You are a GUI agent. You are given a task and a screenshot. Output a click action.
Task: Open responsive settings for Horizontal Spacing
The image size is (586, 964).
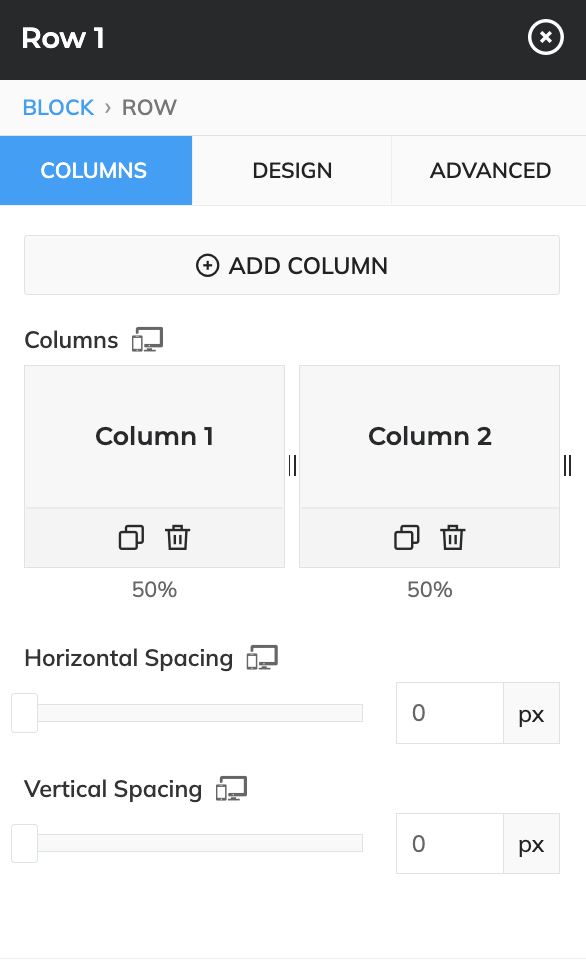(263, 658)
